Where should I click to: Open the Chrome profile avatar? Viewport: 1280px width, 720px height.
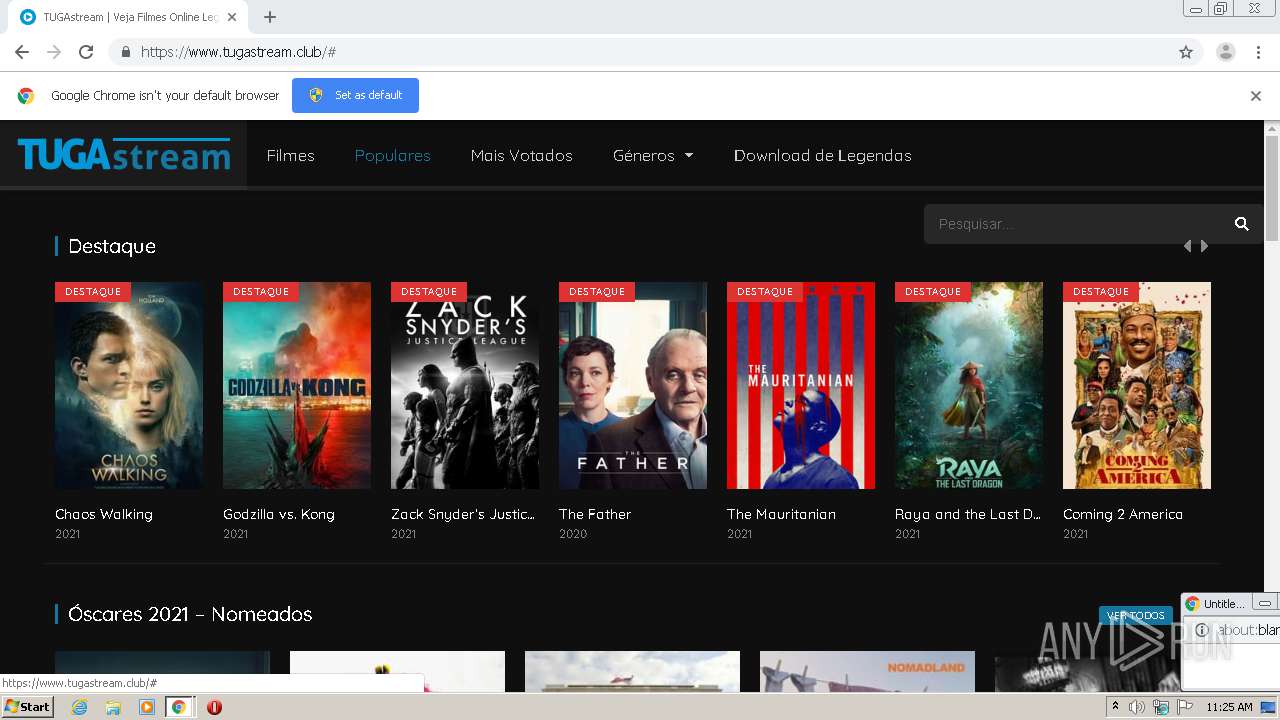(1225, 52)
